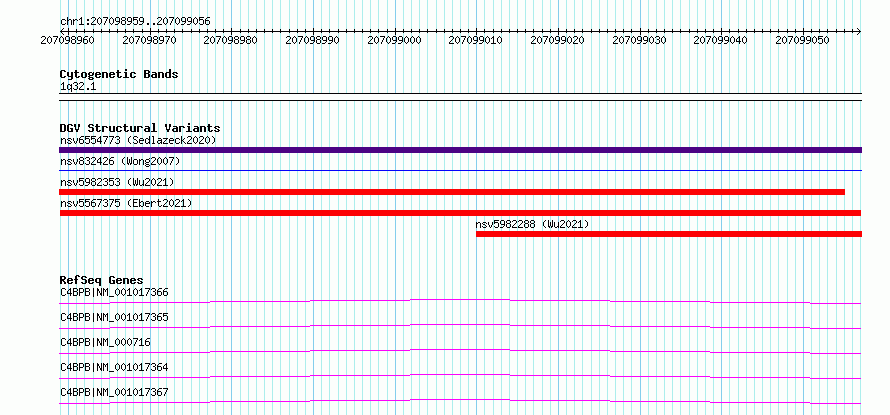The image size is (890, 415).
Task: Click ruler position 207099020
Action: [557, 40]
